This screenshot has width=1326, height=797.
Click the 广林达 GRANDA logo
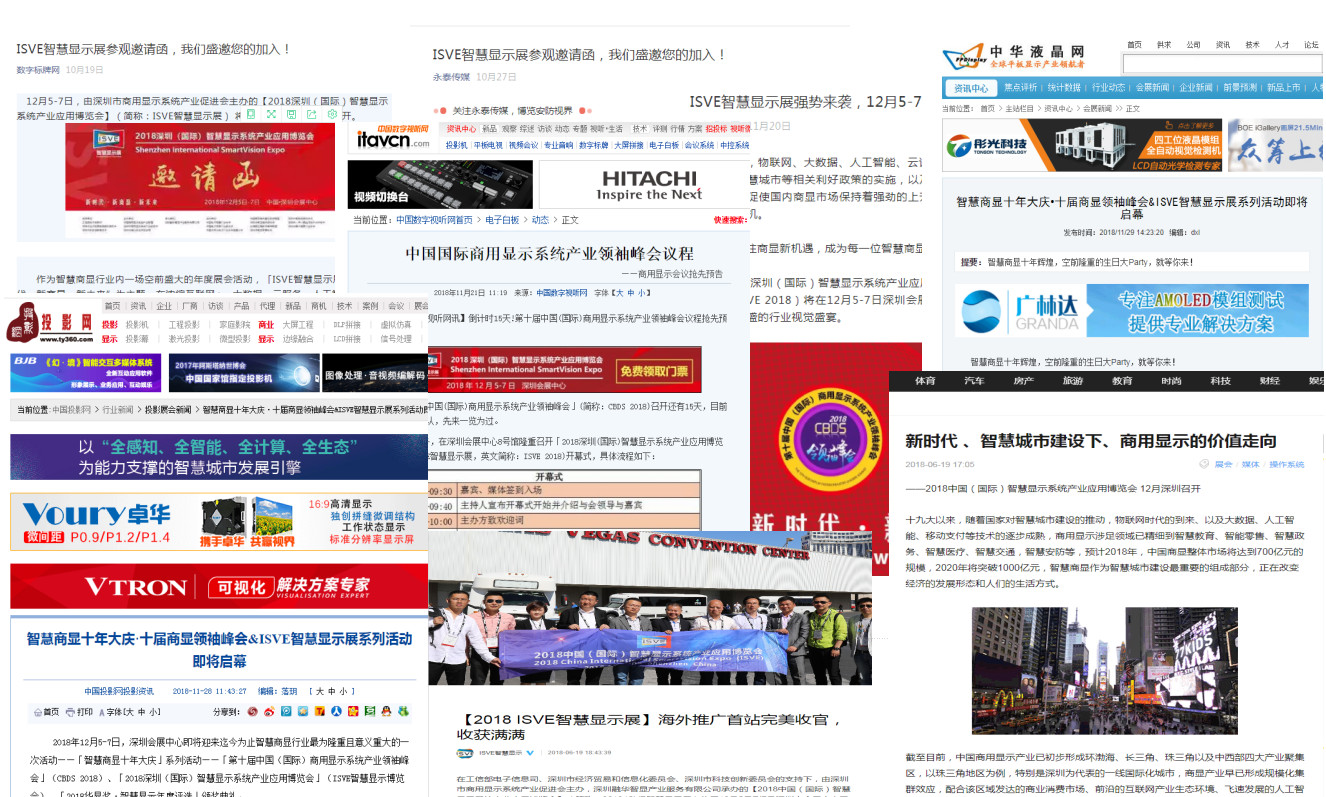pos(1016,311)
